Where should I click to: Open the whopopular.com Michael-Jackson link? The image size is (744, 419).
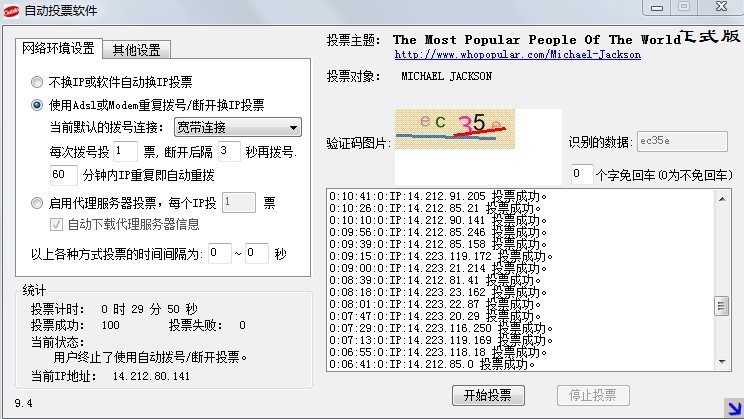coord(517,55)
